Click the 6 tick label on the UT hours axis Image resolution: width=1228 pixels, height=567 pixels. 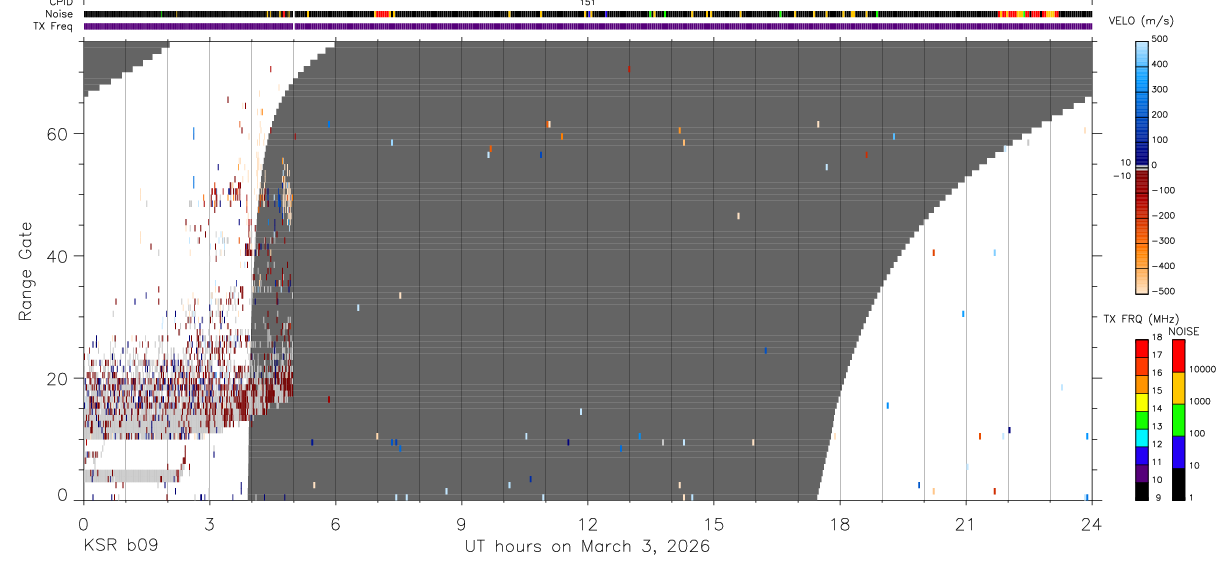(336, 523)
